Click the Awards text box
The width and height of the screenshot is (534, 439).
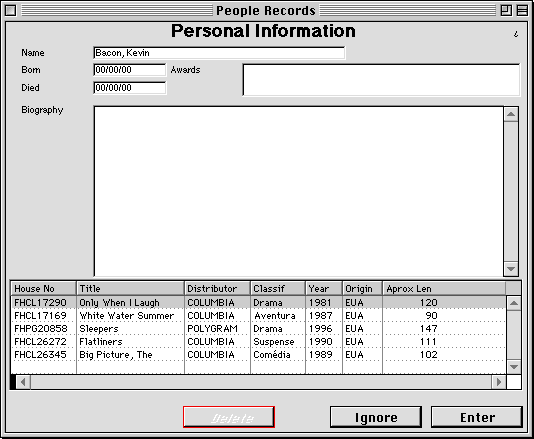pos(381,80)
